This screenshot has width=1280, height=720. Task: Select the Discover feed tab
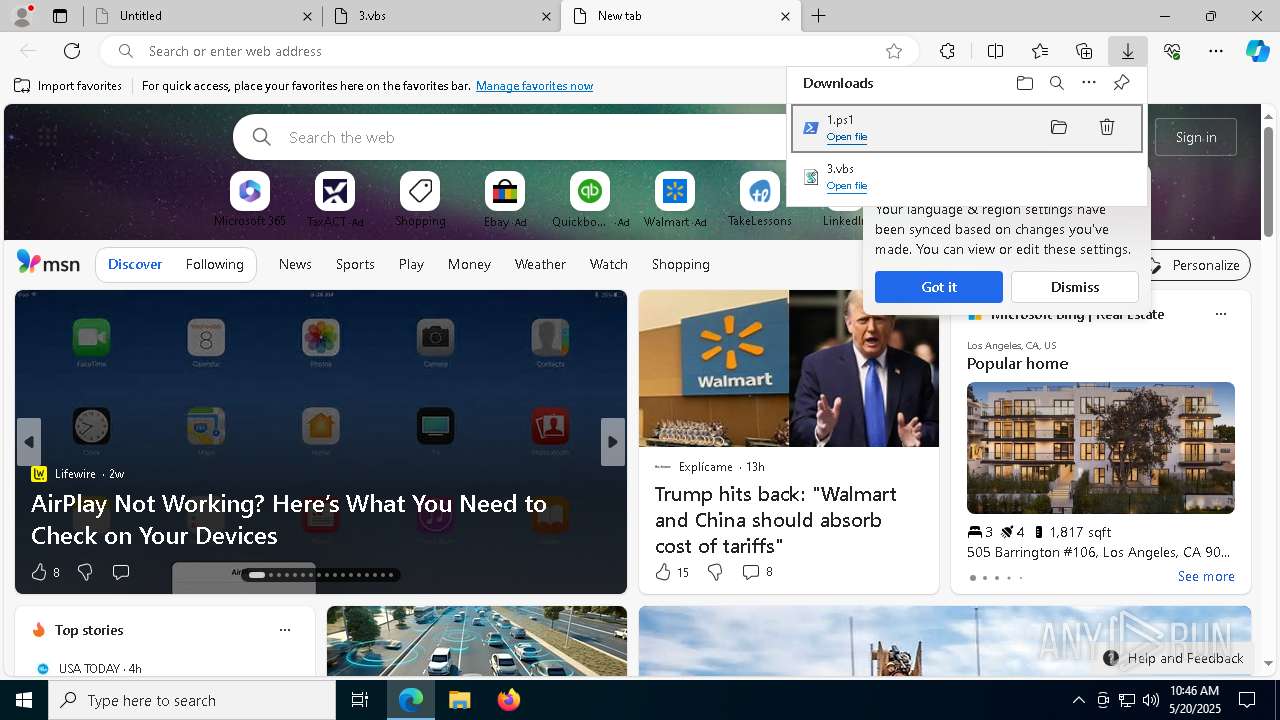135,264
